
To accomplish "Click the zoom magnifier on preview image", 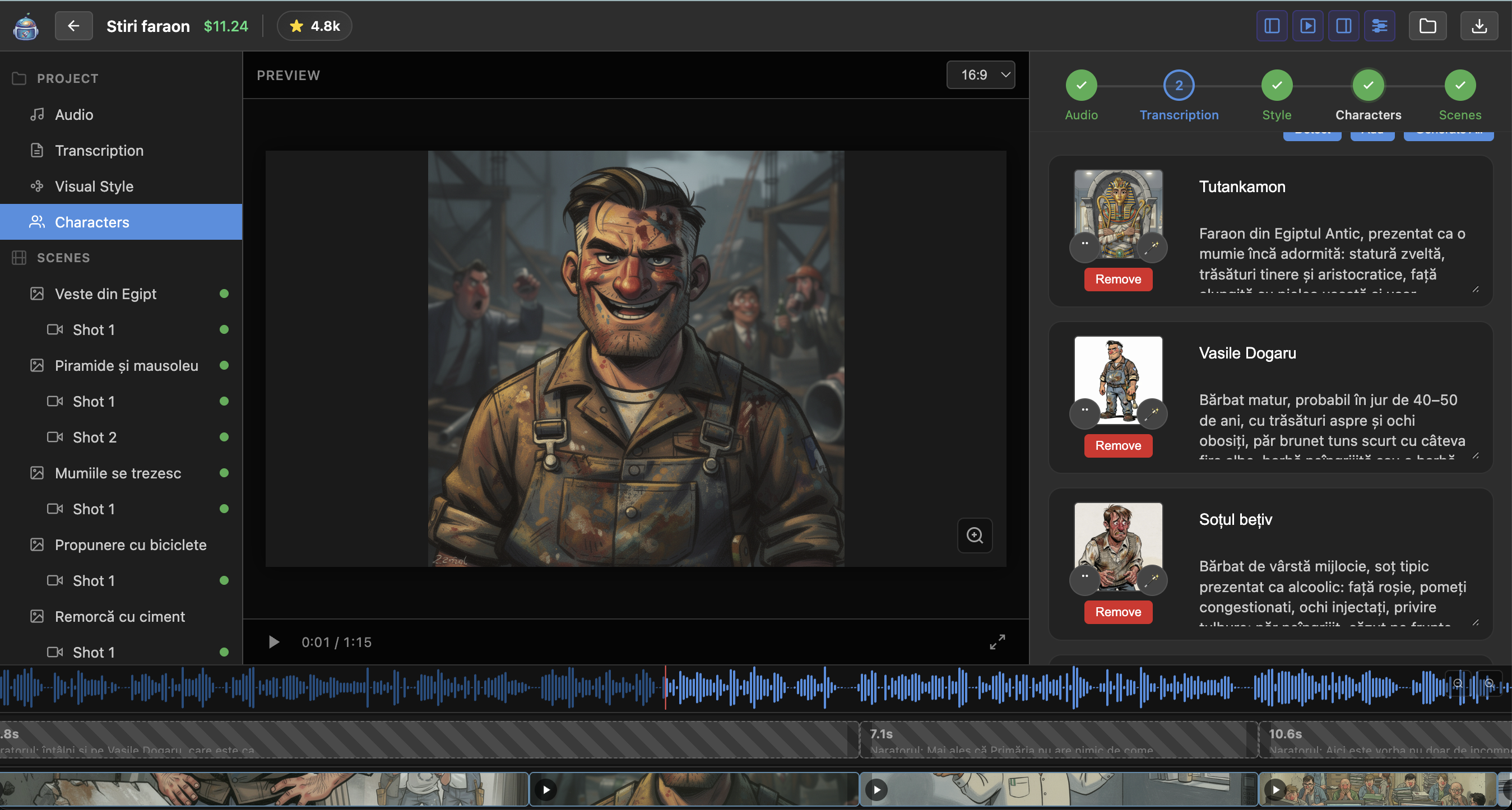I will tap(975, 535).
